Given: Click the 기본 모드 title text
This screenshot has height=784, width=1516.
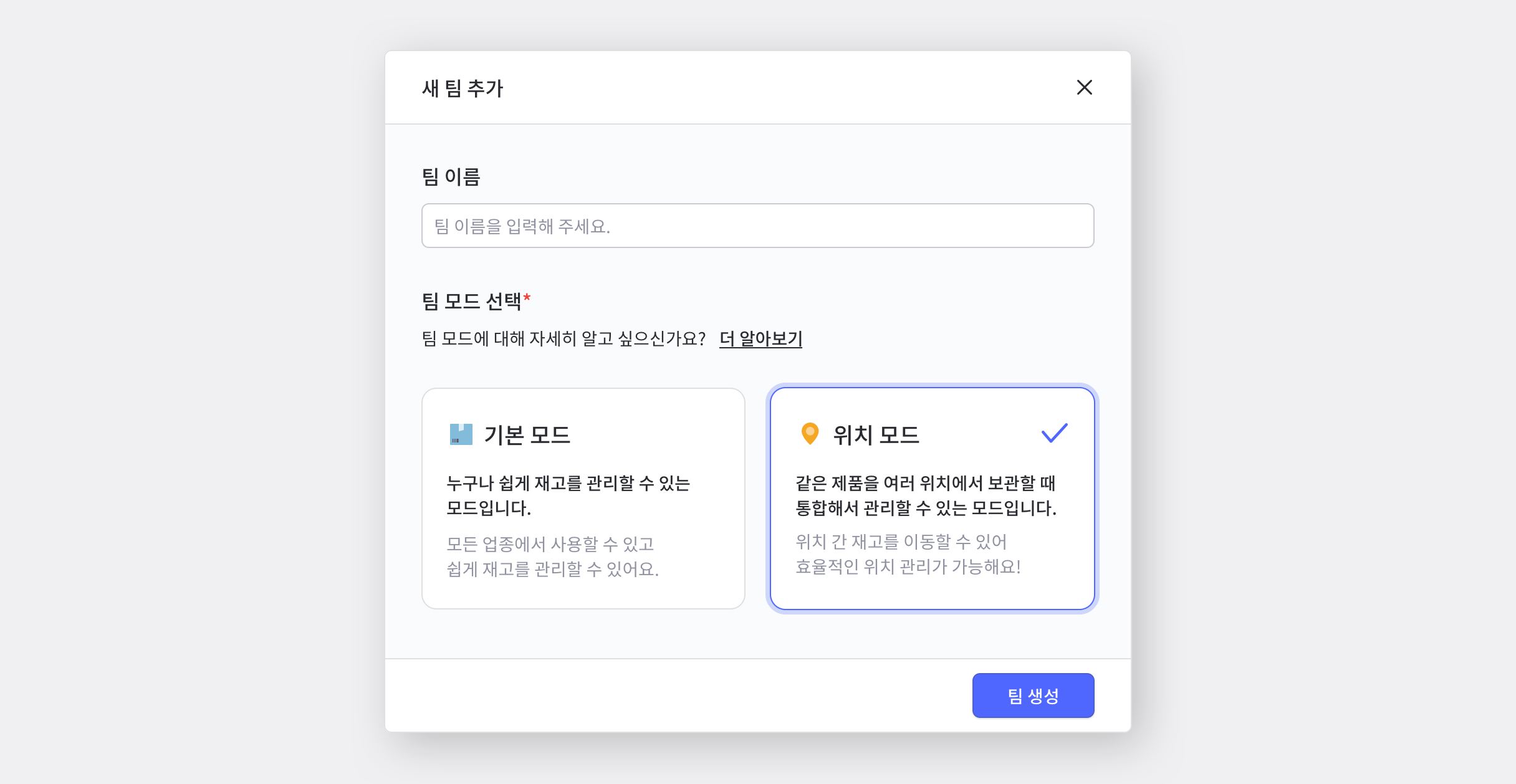Looking at the screenshot, I should (528, 436).
